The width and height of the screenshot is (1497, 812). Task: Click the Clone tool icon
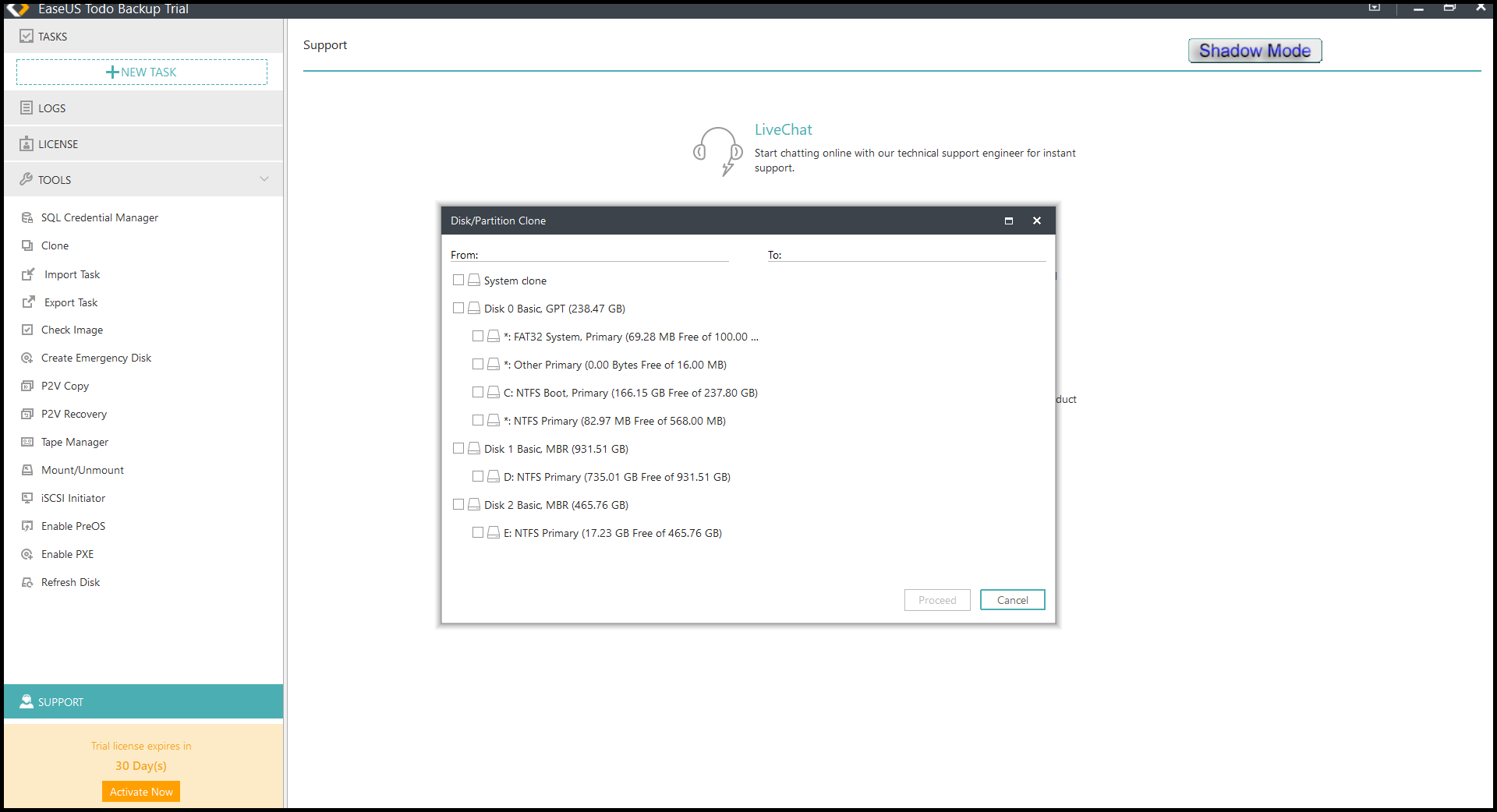pyautogui.click(x=27, y=245)
